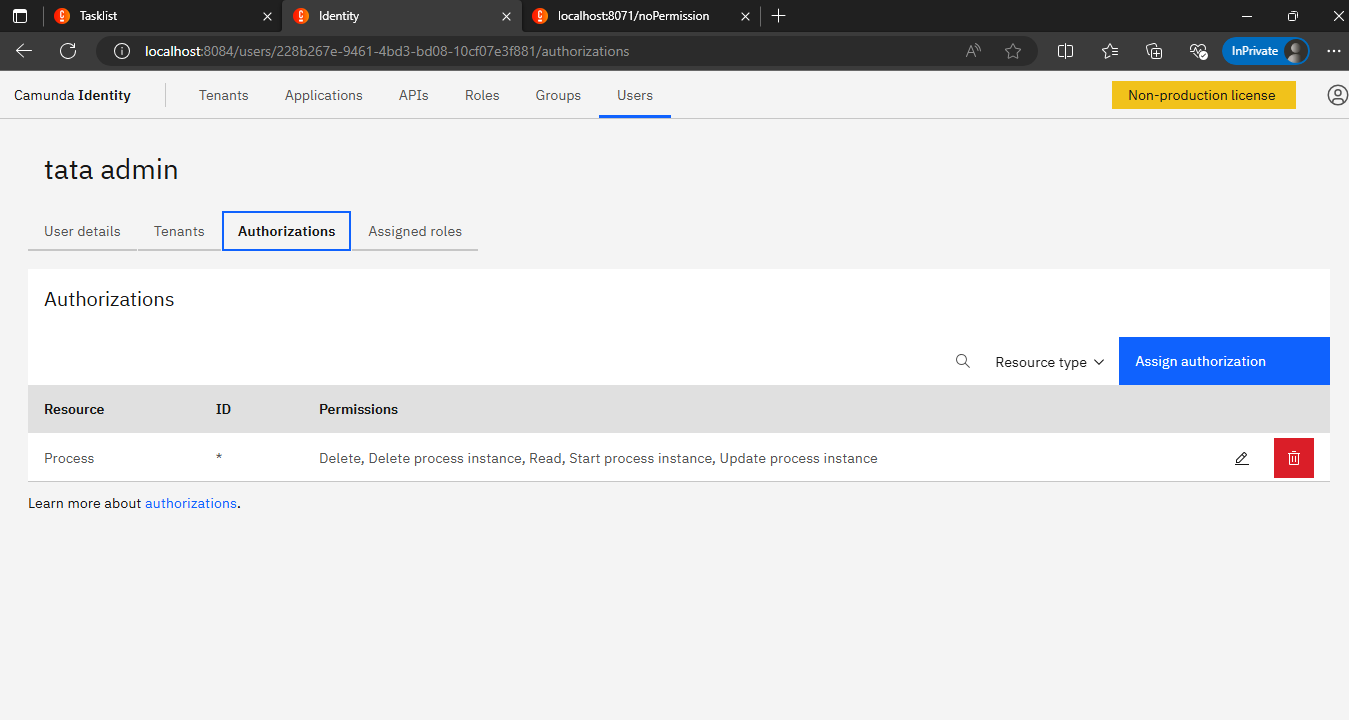Click the site info icon in the address bar
The height and width of the screenshot is (720, 1349).
(x=120, y=51)
